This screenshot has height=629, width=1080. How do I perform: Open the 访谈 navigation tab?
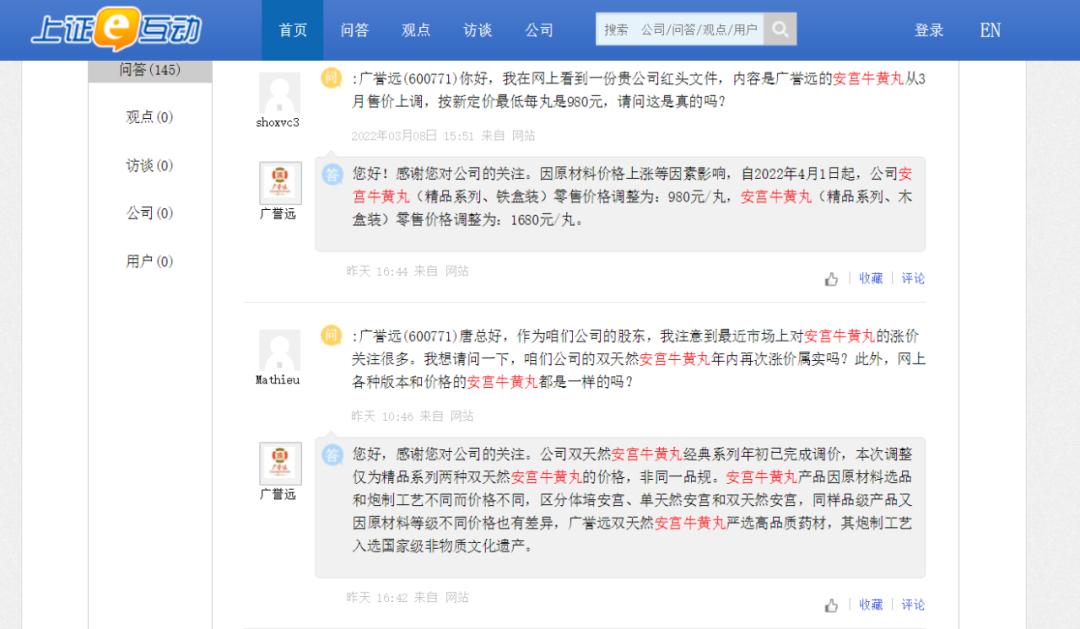pos(477,30)
